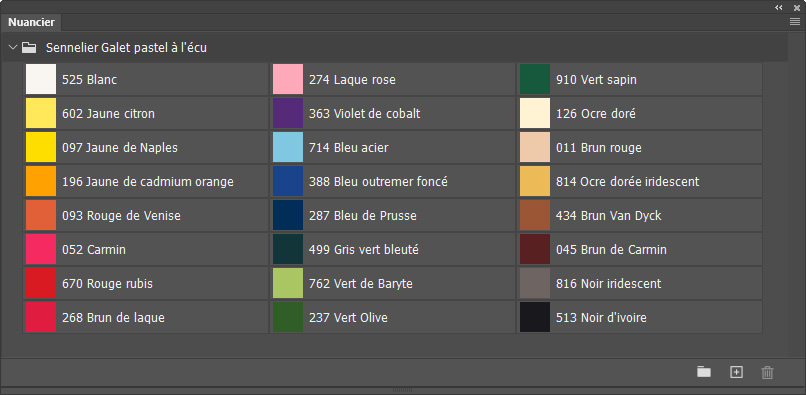Viewport: 806px width, 395px height.
Task: Click the Sennelier Galet group folder icon
Action: 29,48
